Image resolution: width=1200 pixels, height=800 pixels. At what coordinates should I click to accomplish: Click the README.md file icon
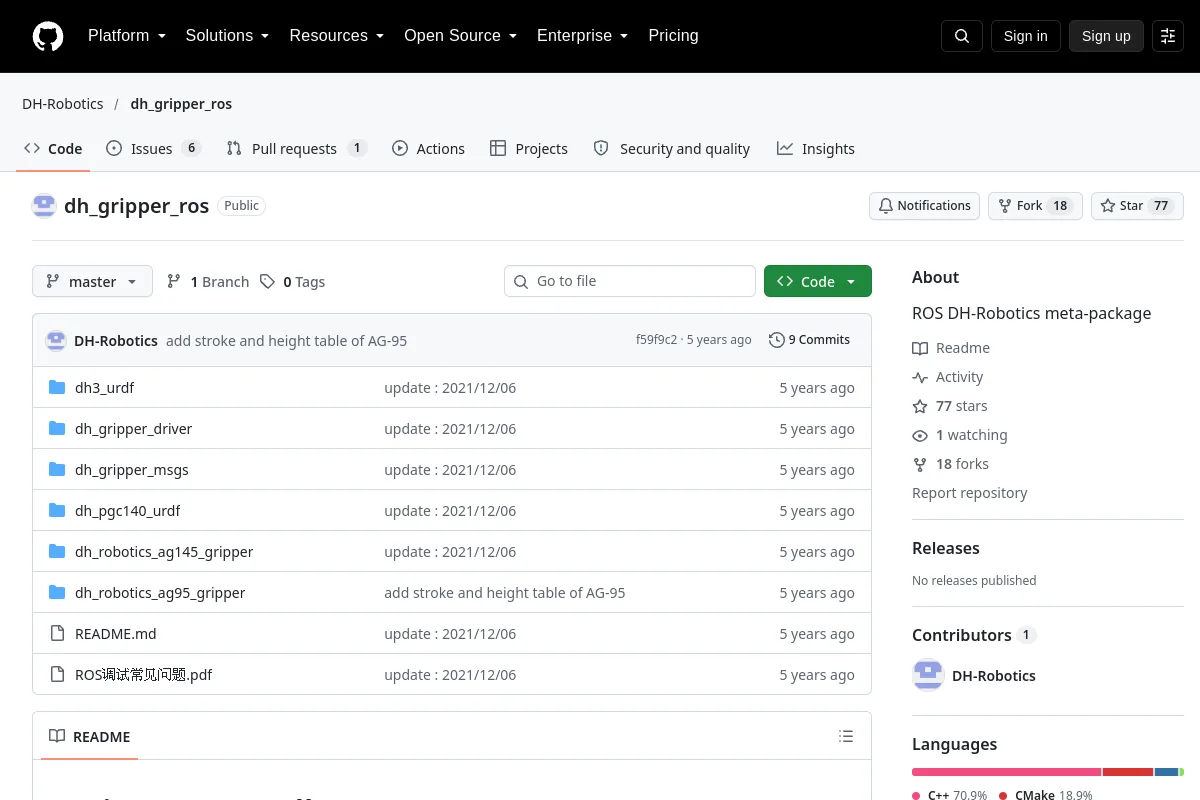(57, 634)
